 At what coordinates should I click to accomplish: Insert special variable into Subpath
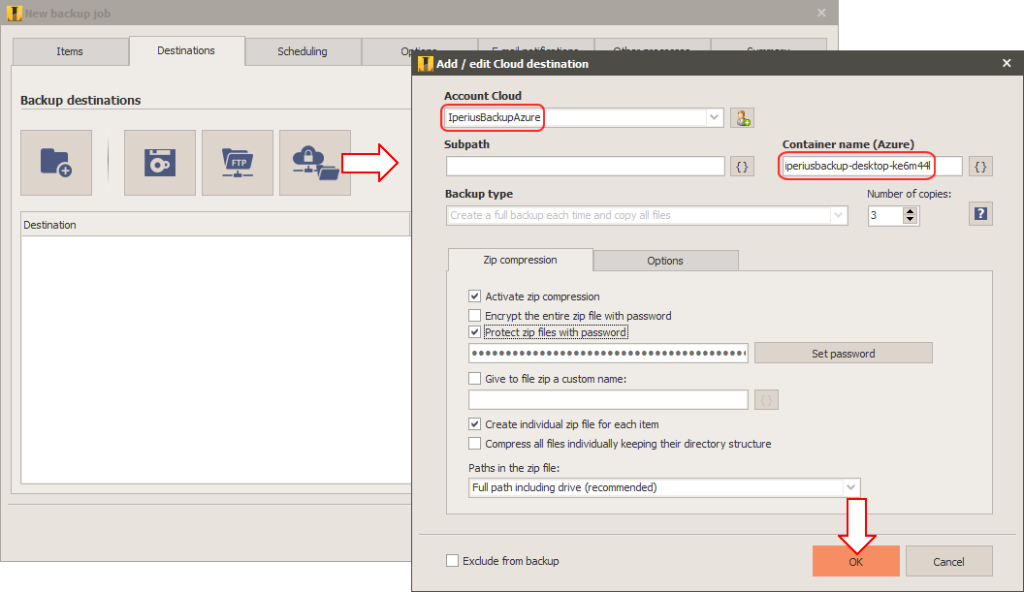point(742,167)
